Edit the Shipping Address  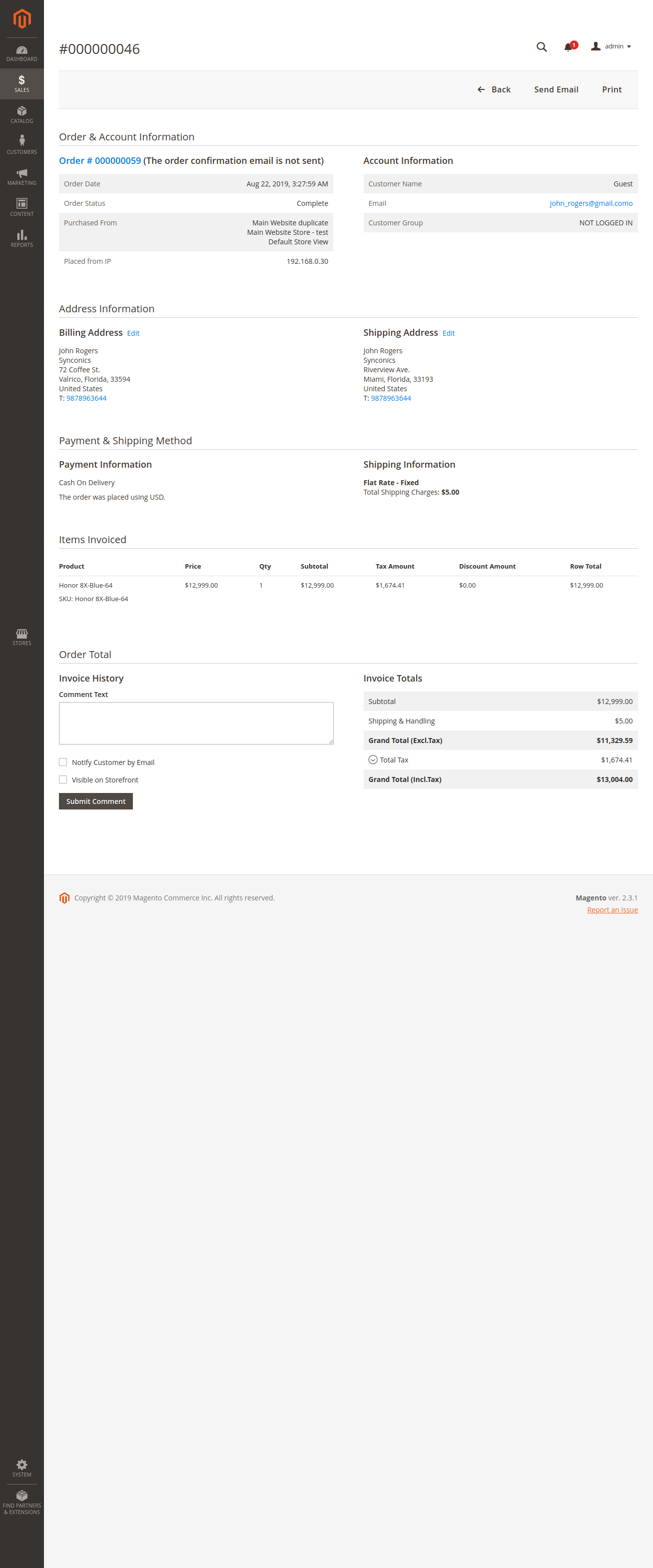449,334
